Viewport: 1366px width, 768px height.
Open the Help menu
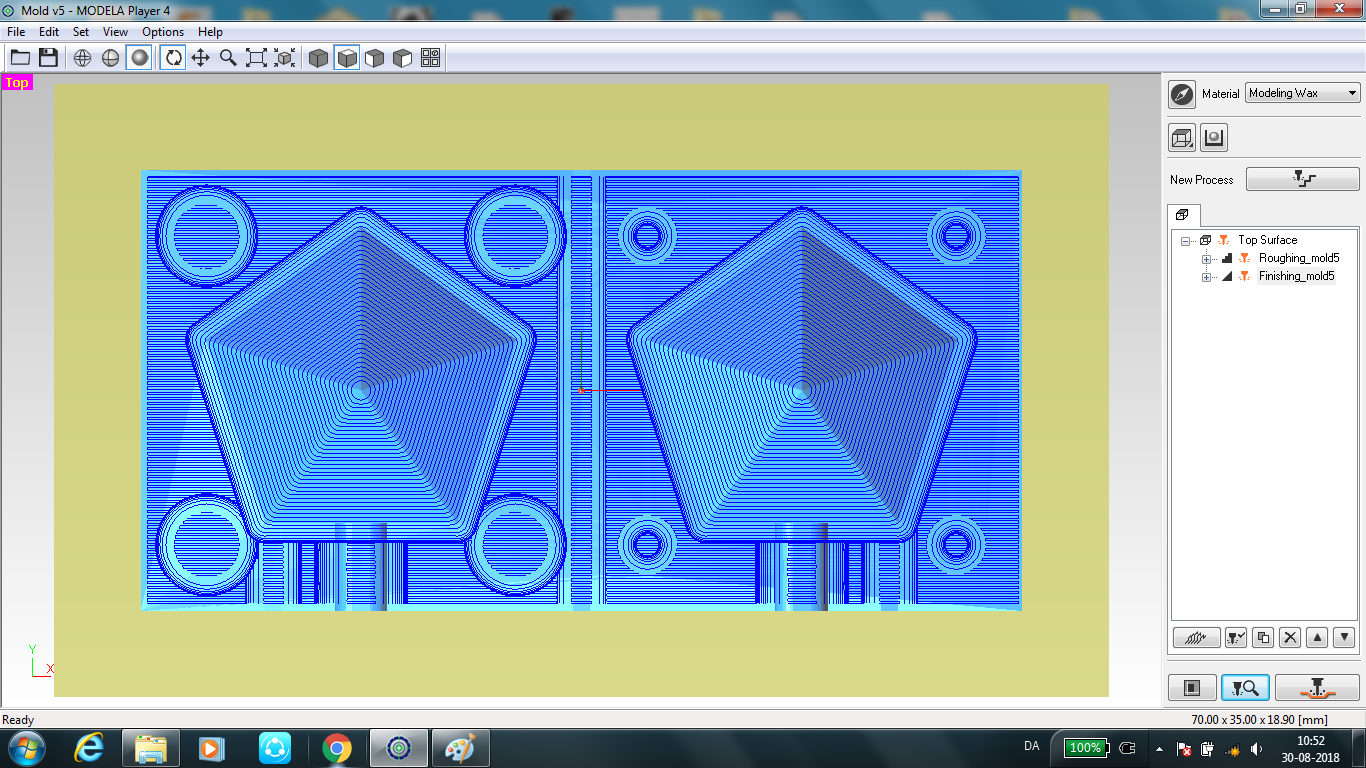pyautogui.click(x=210, y=32)
